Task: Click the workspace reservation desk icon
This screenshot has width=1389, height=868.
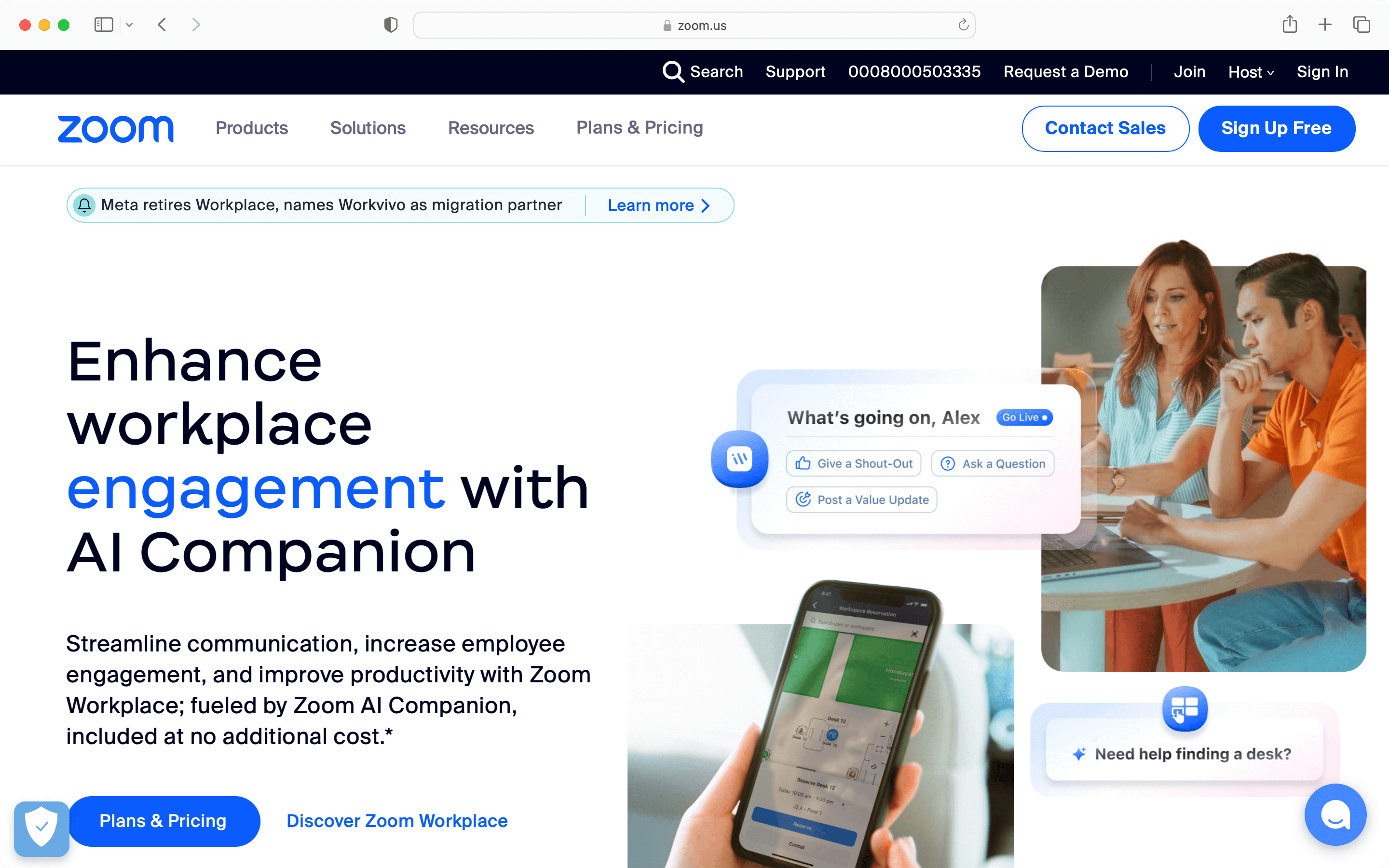Action: (1185, 708)
